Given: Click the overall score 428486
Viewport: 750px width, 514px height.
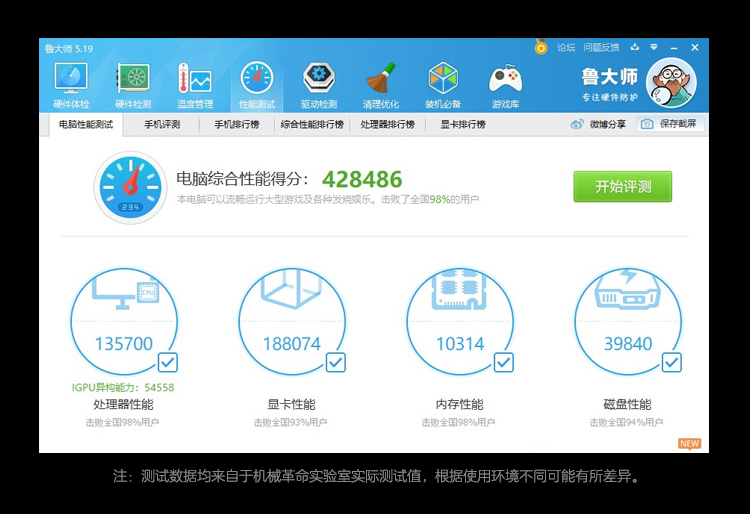Looking at the screenshot, I should coord(362,180).
